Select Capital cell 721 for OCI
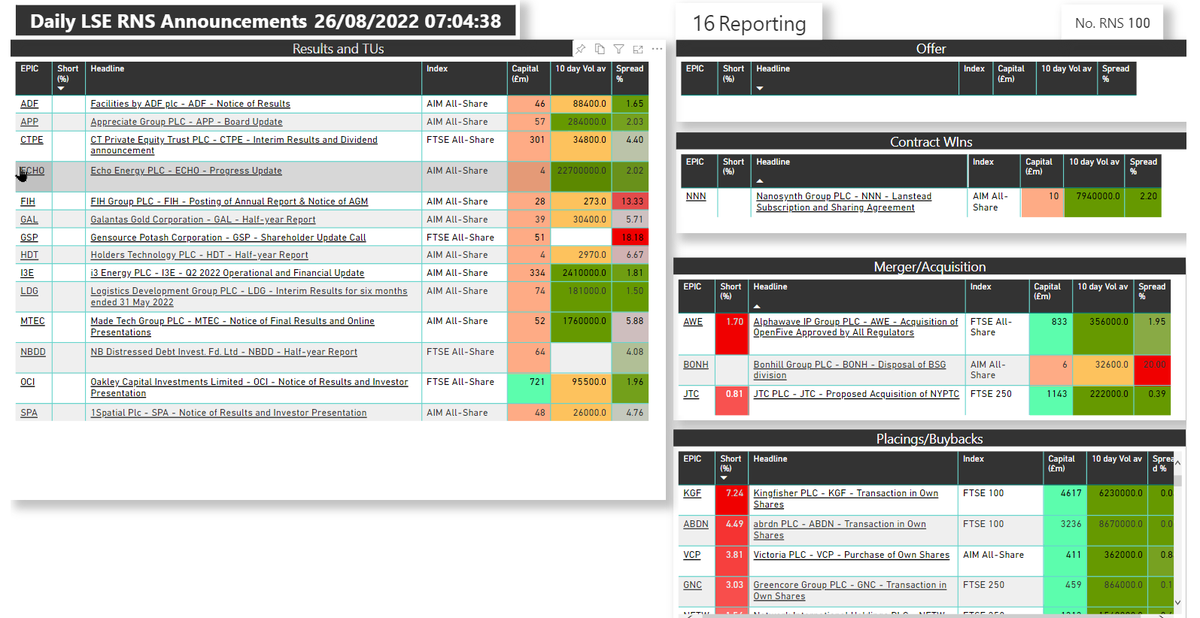The image size is (1200, 618). 527,389
